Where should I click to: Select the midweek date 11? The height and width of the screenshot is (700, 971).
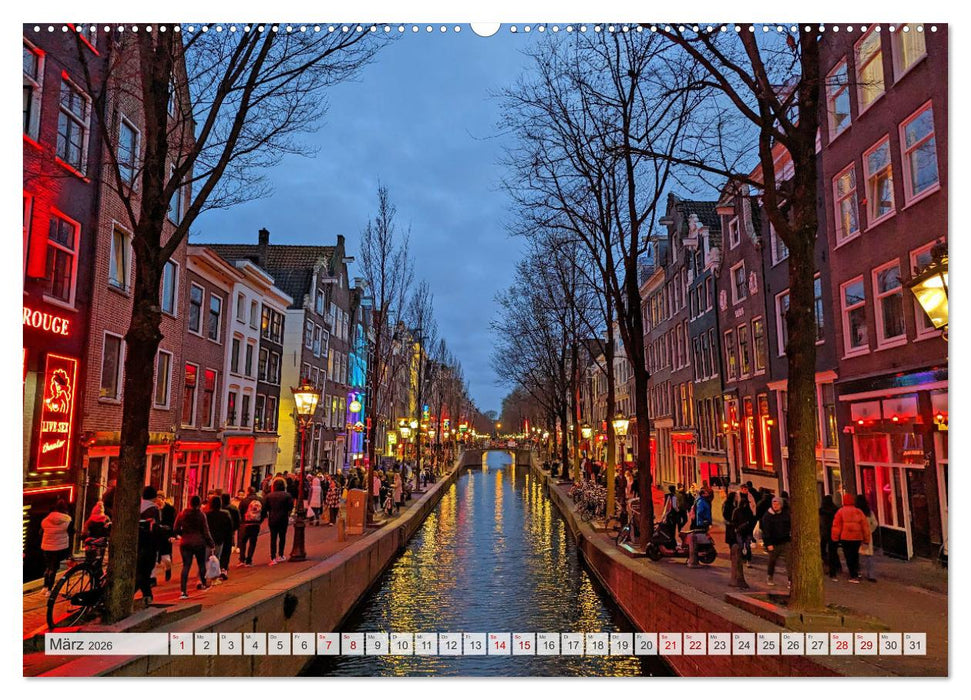[x=425, y=647]
